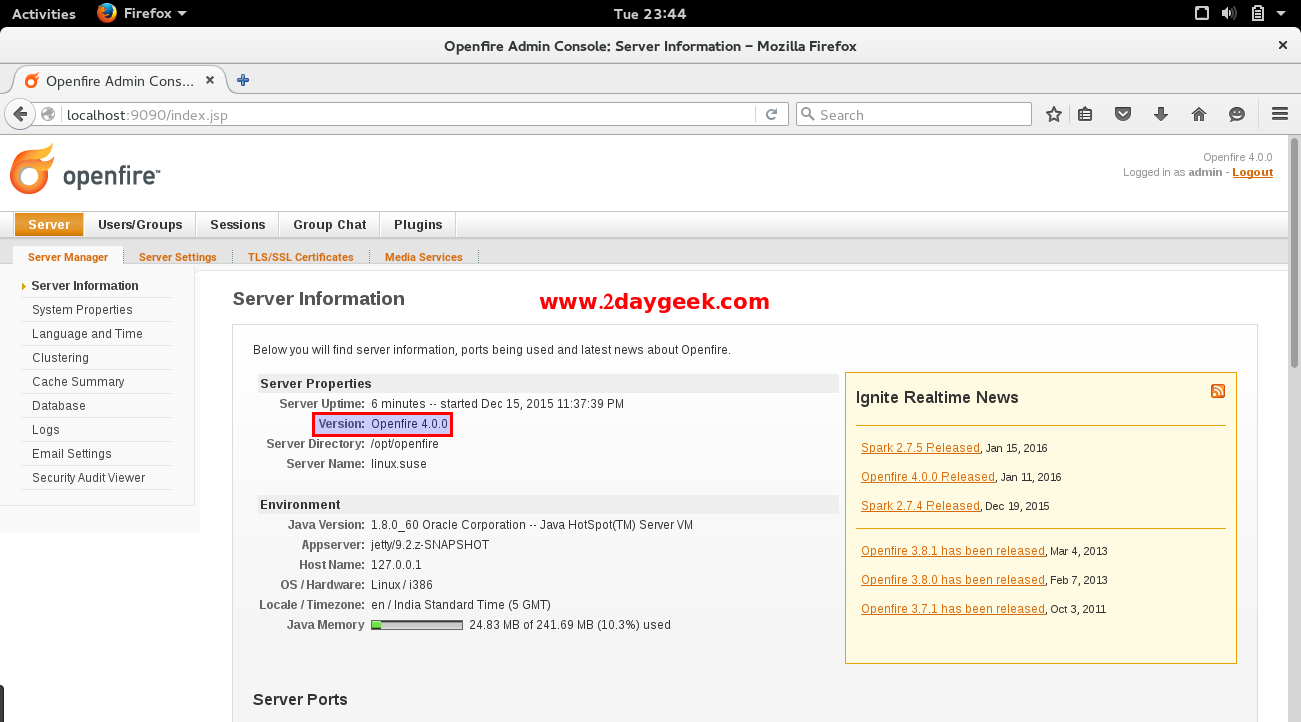Open the clock and calendar Tue 23:44
The height and width of the screenshot is (722, 1301).
650,14
